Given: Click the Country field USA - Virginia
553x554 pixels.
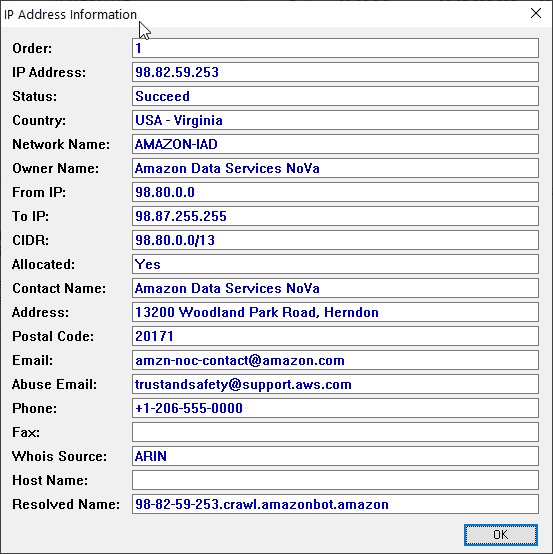Looking at the screenshot, I should [x=335, y=120].
